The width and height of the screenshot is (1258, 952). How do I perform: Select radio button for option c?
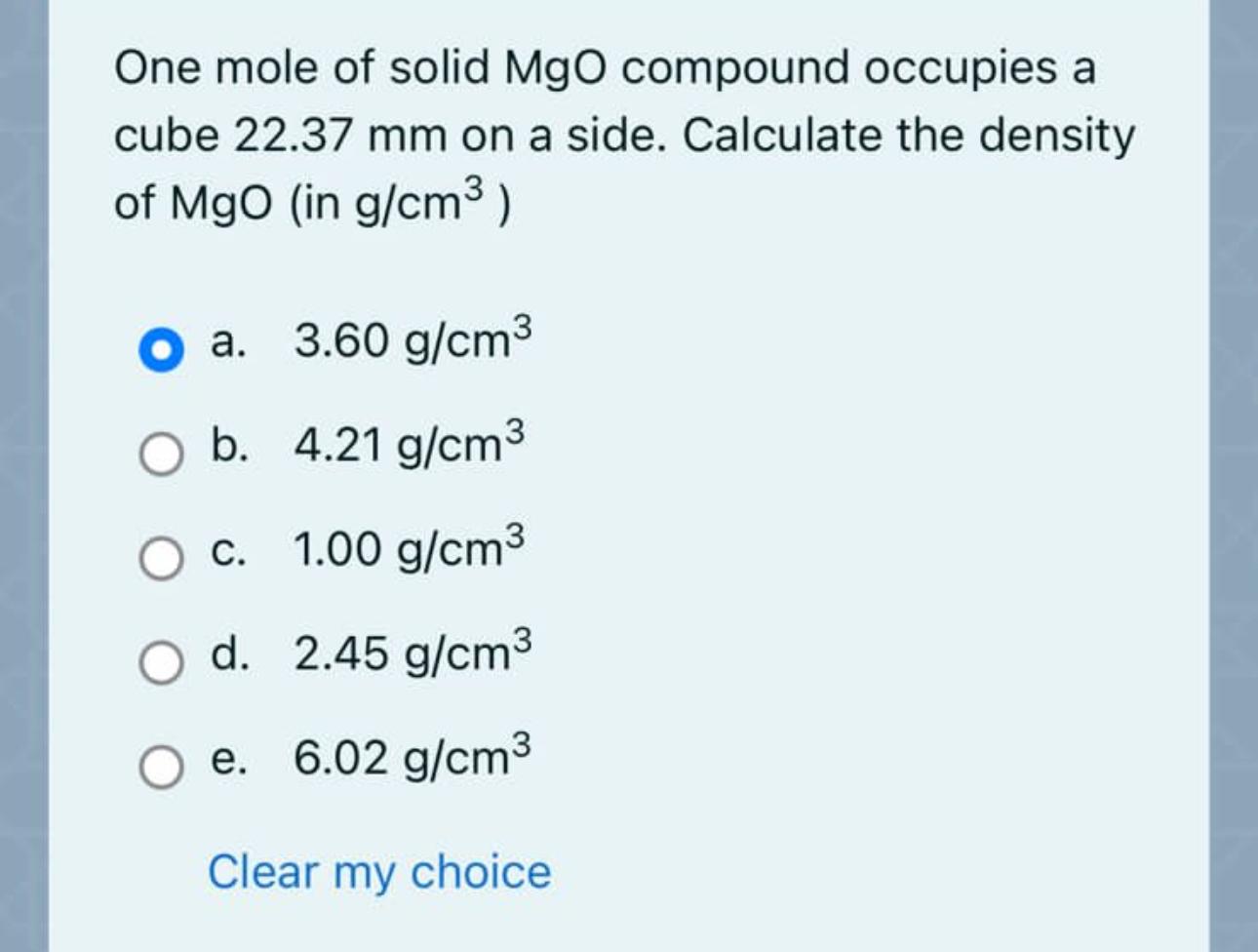162,557
